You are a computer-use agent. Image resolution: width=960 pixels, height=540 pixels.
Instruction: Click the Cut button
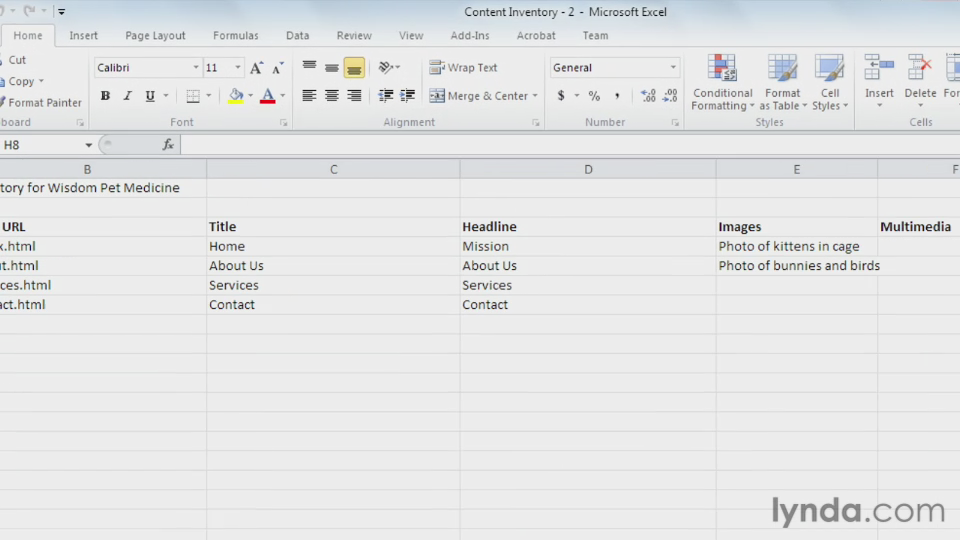coord(17,60)
